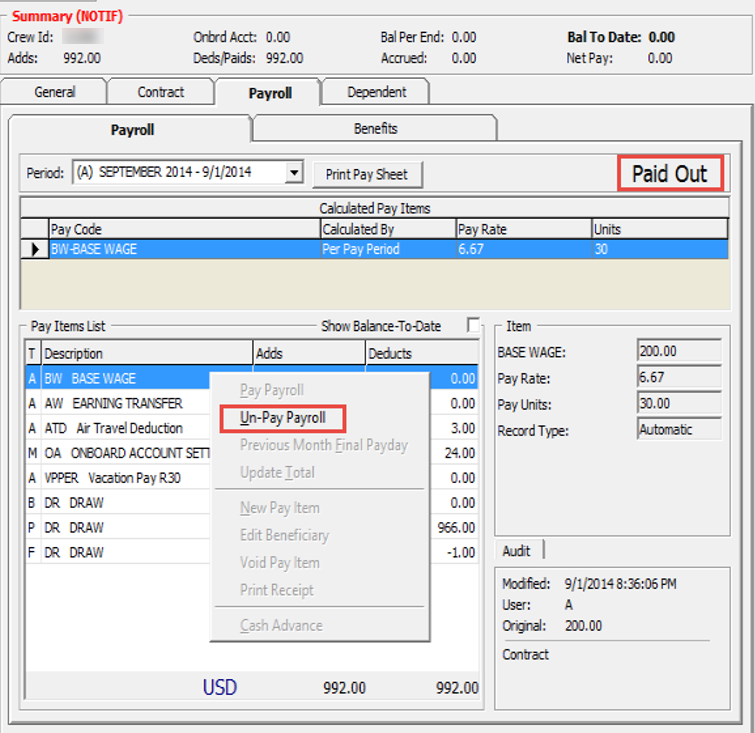
Task: Click the Paid Out status label
Action: pyautogui.click(x=670, y=173)
